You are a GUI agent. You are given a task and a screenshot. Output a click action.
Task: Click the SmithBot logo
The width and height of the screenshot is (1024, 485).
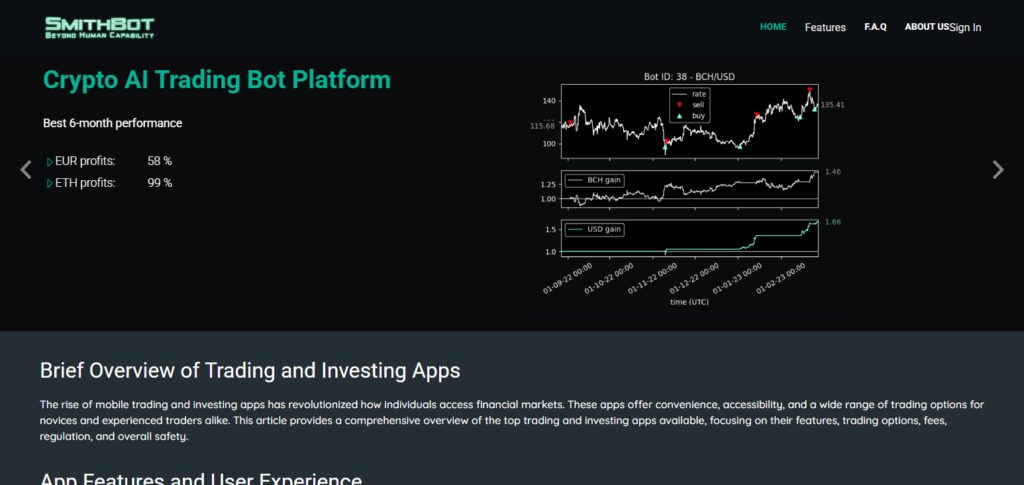click(99, 27)
